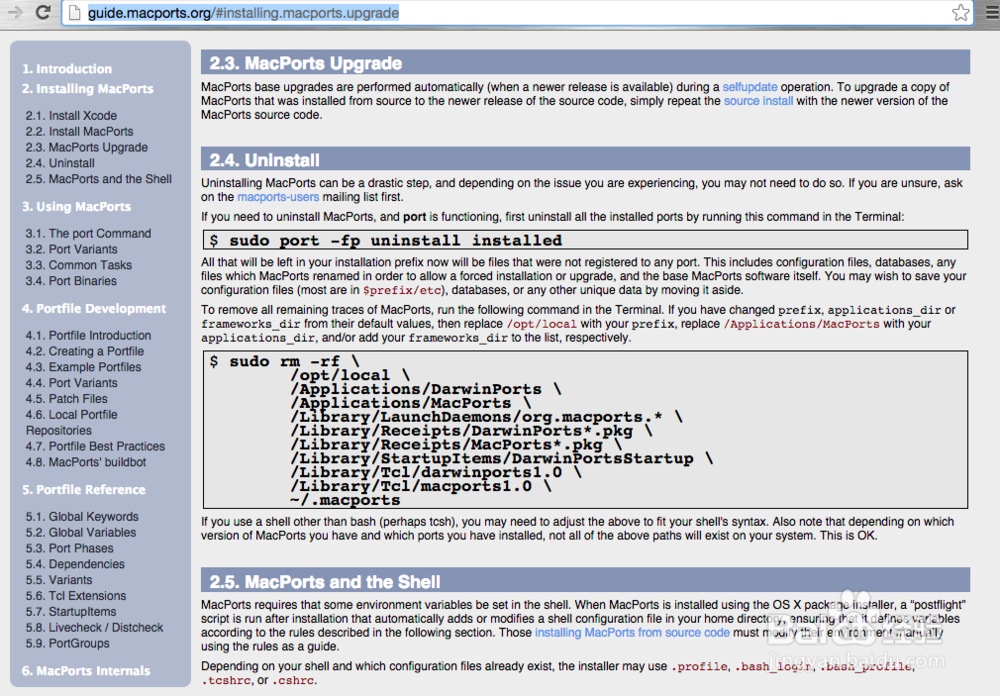This screenshot has height=696, width=1000.
Task: Click the /Applications/DarwinPorts line
Action: (x=425, y=389)
